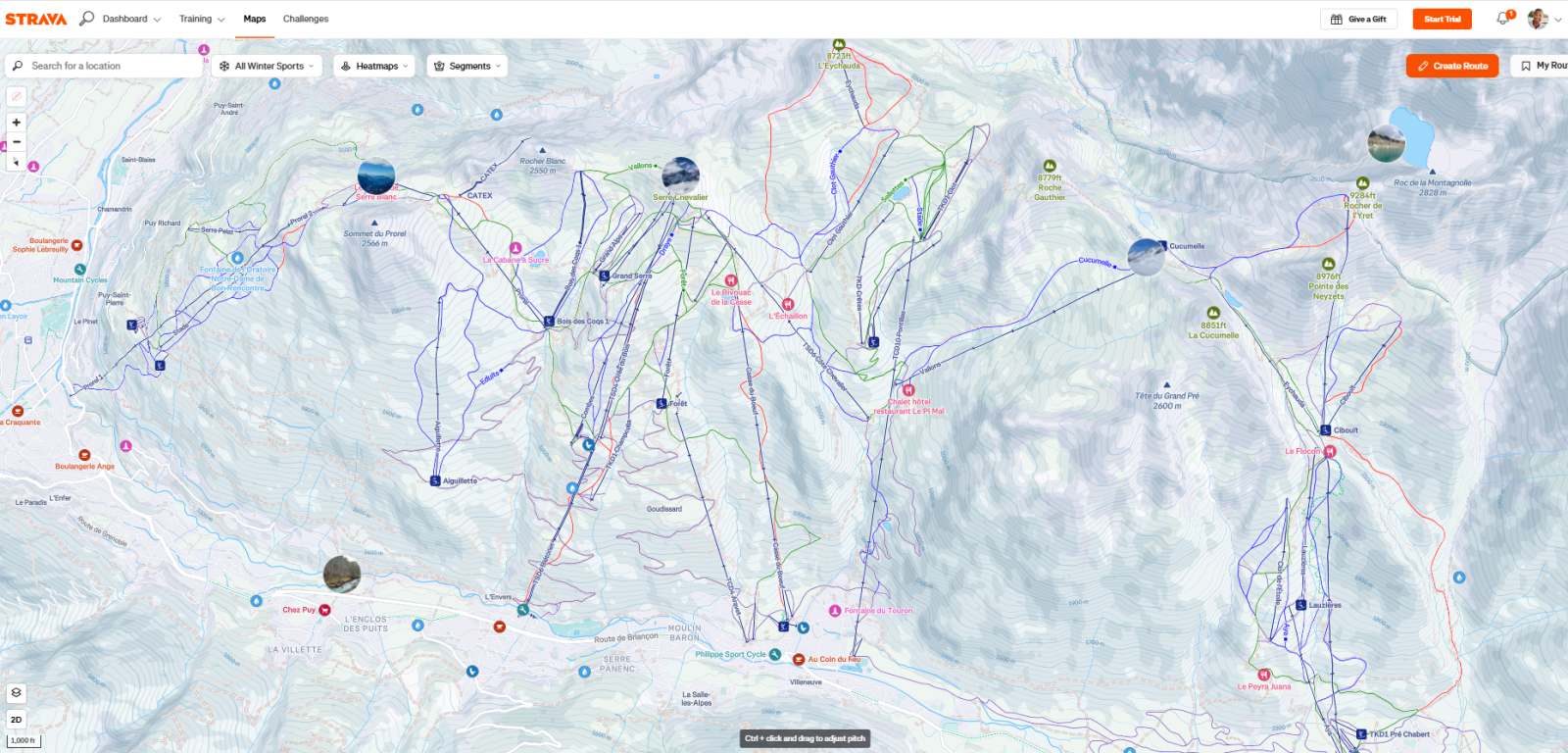This screenshot has width=1568, height=753.
Task: Select the Mountain Cycles shop marker
Action: coord(80,270)
